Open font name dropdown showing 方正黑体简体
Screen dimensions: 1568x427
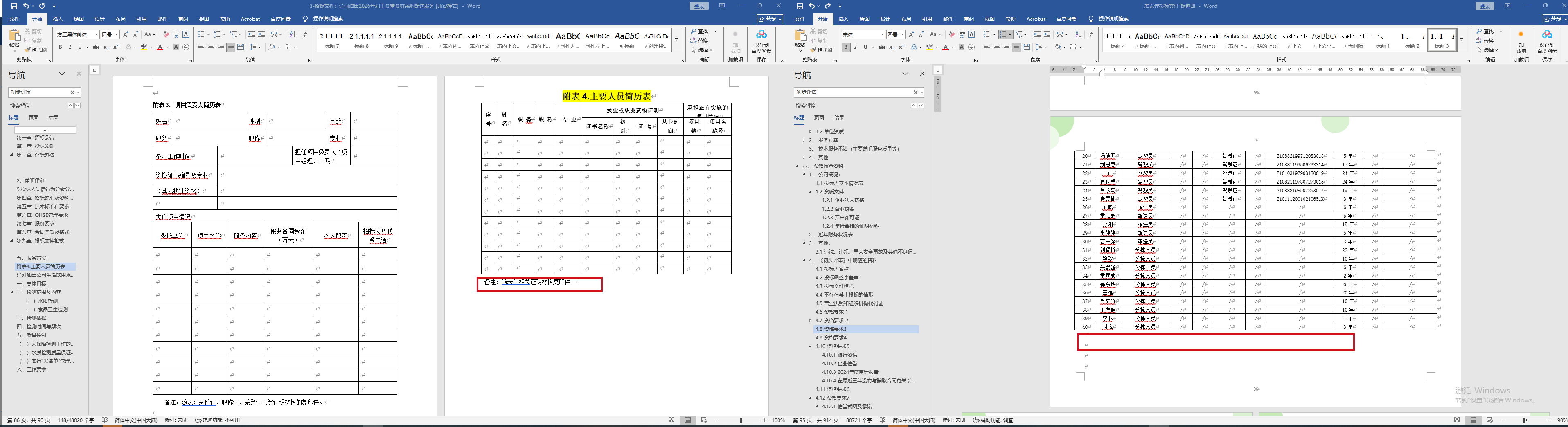[96, 35]
